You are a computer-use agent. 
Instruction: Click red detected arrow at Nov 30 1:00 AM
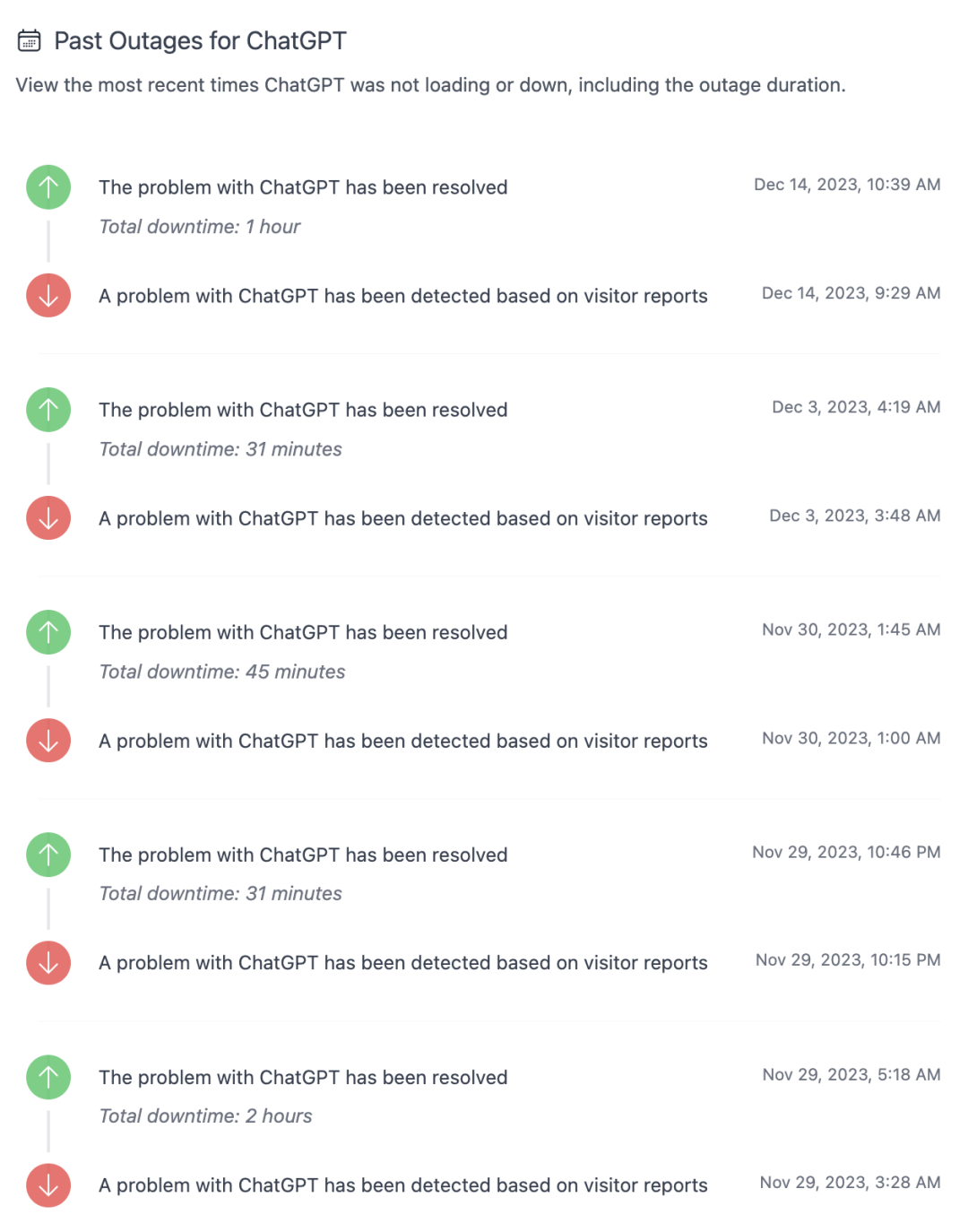click(x=48, y=741)
